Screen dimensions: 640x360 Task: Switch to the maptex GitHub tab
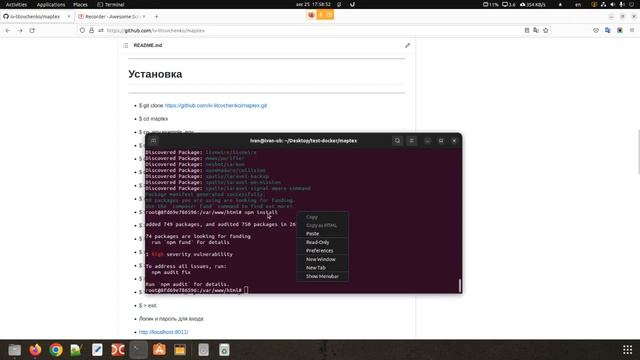click(x=37, y=17)
